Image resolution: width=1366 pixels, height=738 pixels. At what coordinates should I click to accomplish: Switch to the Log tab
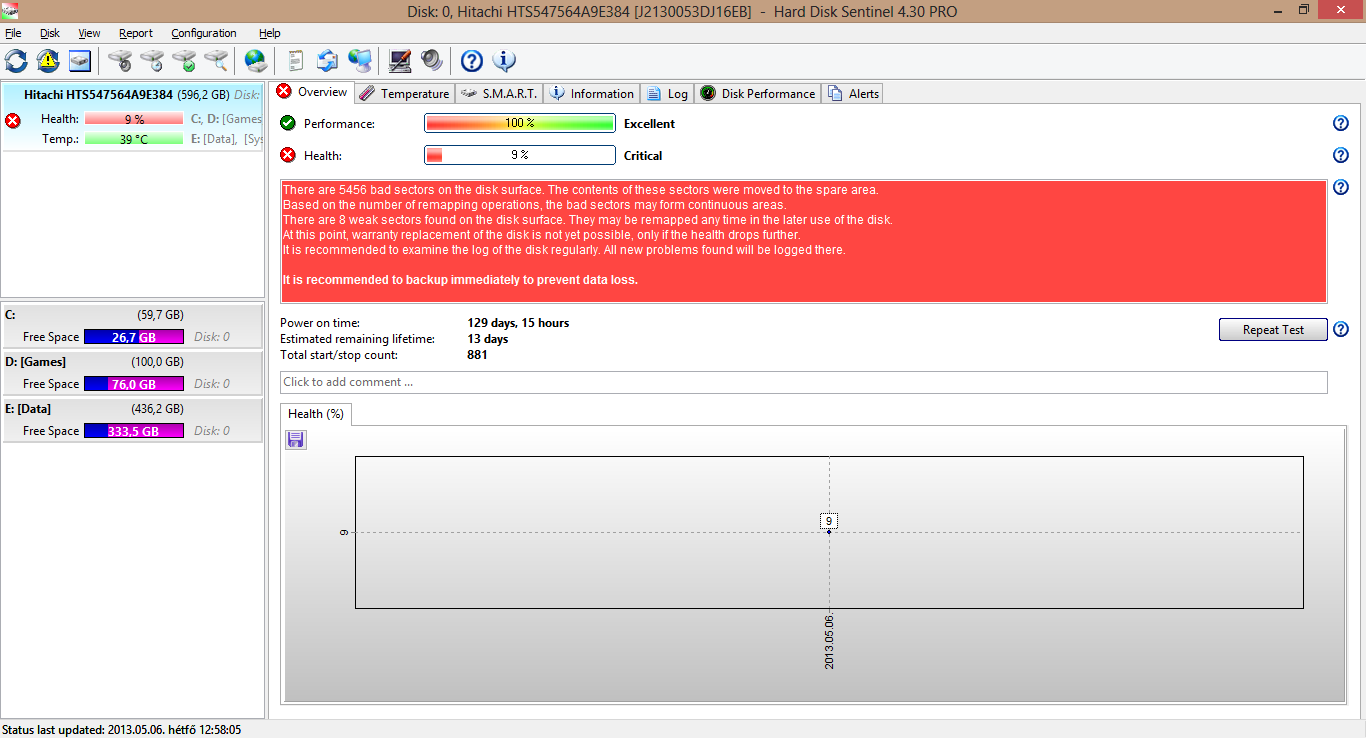click(667, 93)
